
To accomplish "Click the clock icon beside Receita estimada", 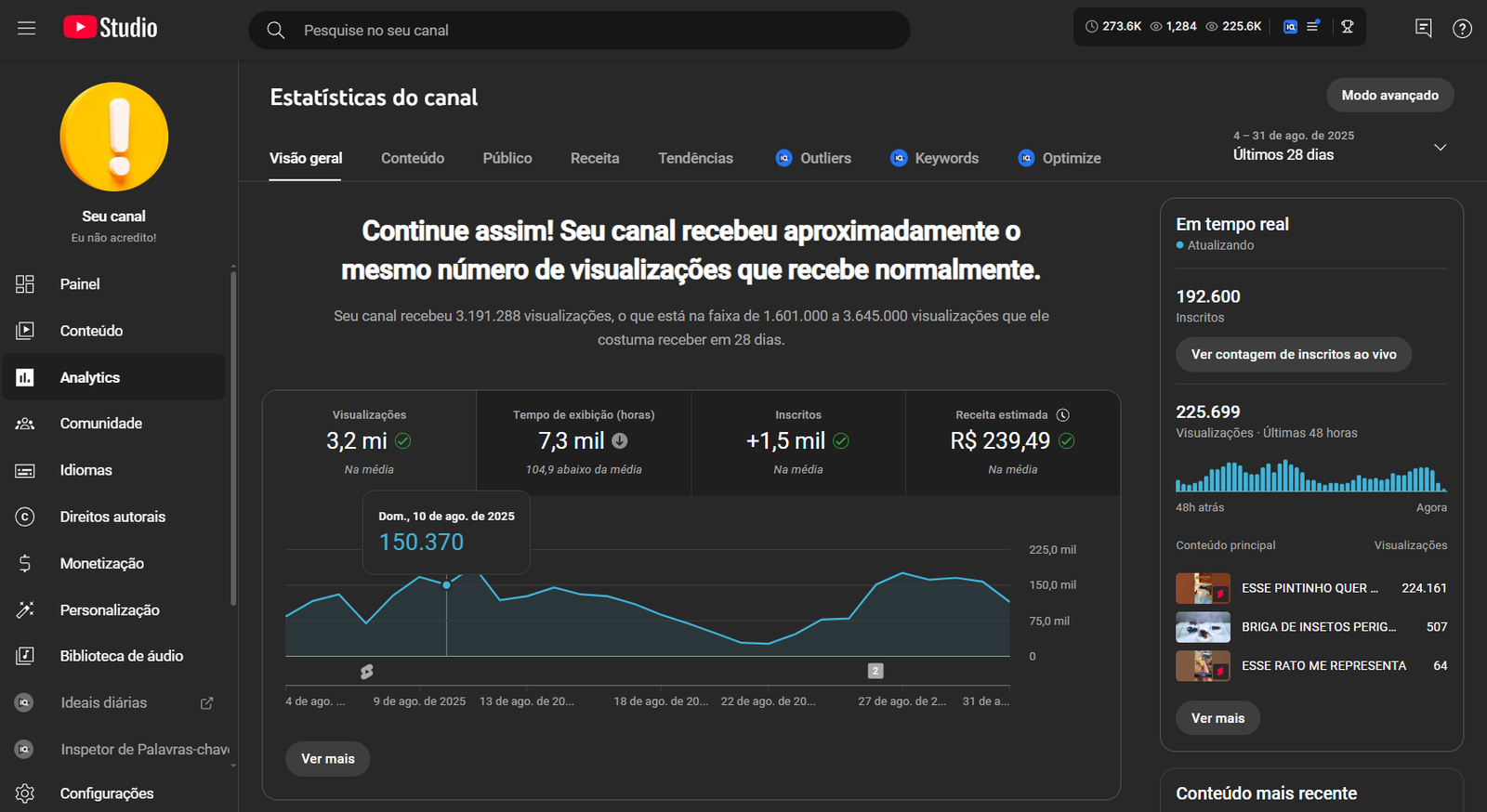I will point(1063,415).
